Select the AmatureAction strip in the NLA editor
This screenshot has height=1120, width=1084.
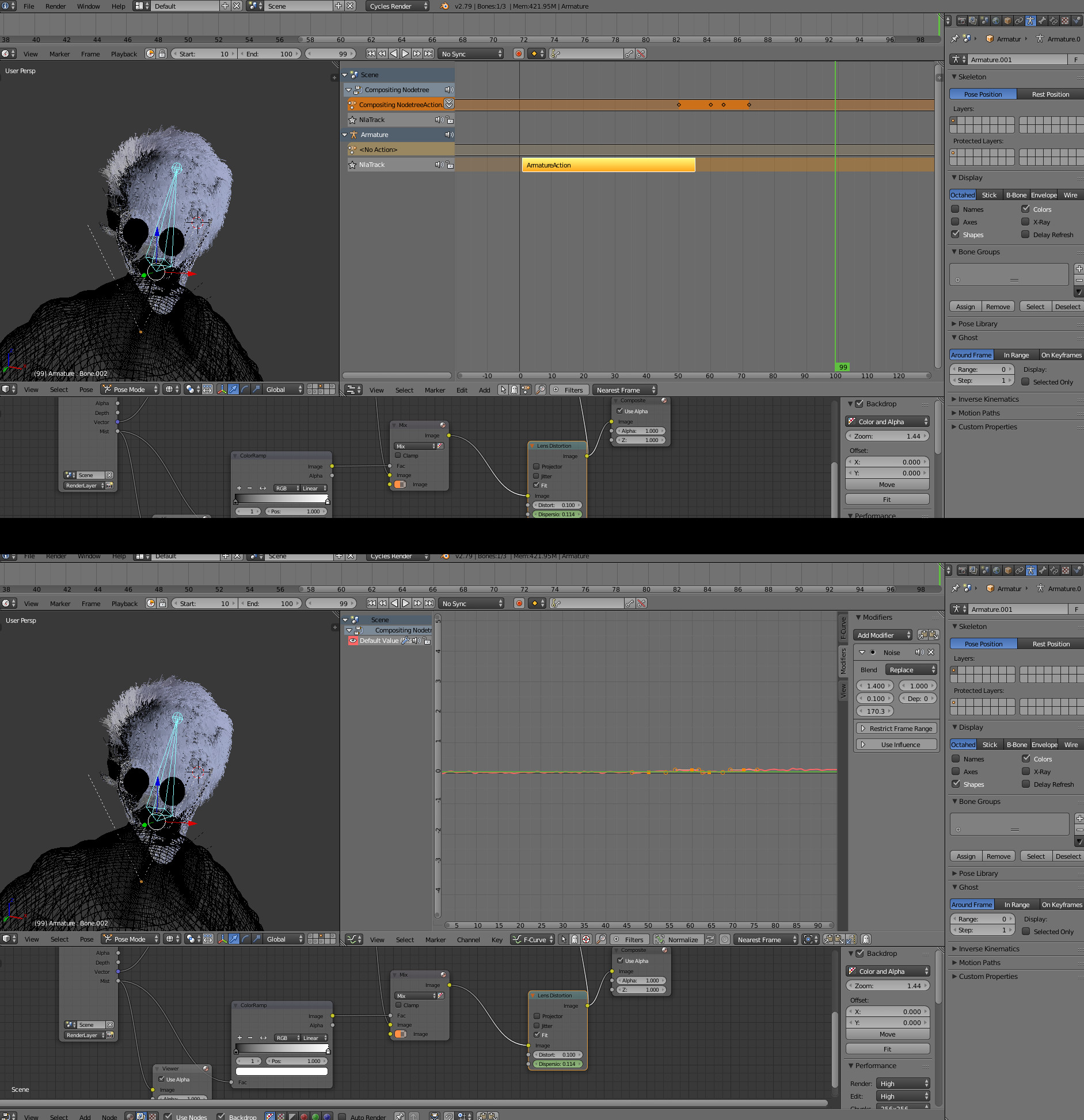click(608, 165)
